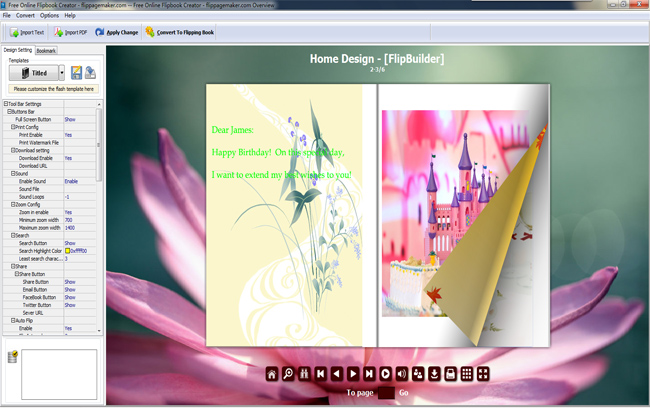650x408 pixels.
Task: Click Convert To Flipping Book button
Action: pyautogui.click(x=179, y=32)
